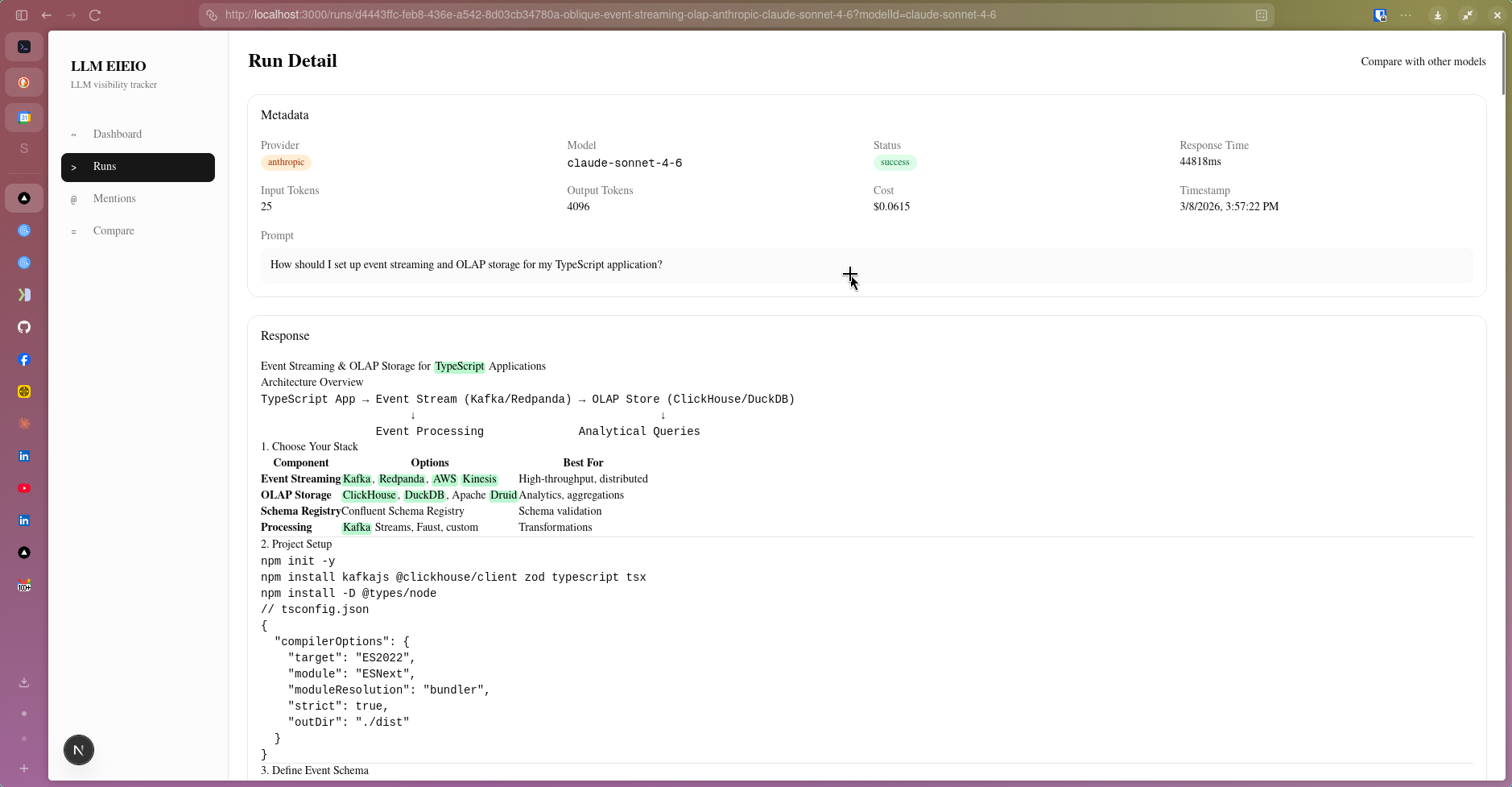The width and height of the screenshot is (1512, 787).
Task: Open the DuckDuckGo pinned tab
Action: (24, 82)
